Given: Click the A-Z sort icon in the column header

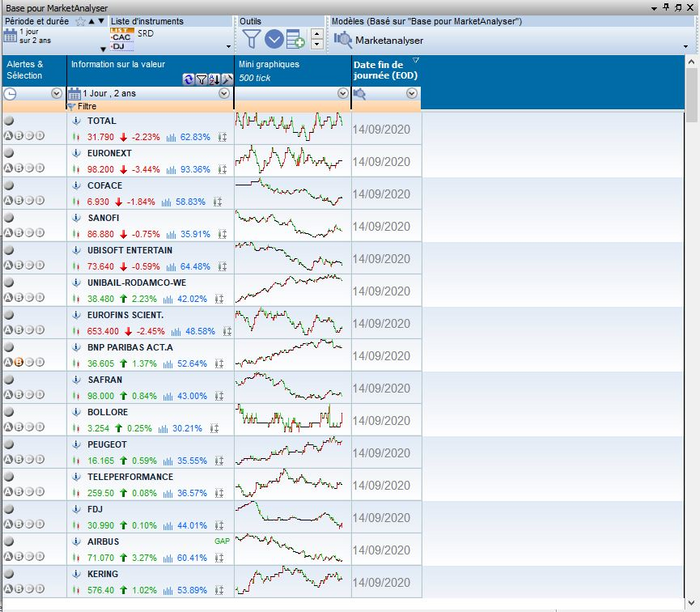Looking at the screenshot, I should pos(214,79).
